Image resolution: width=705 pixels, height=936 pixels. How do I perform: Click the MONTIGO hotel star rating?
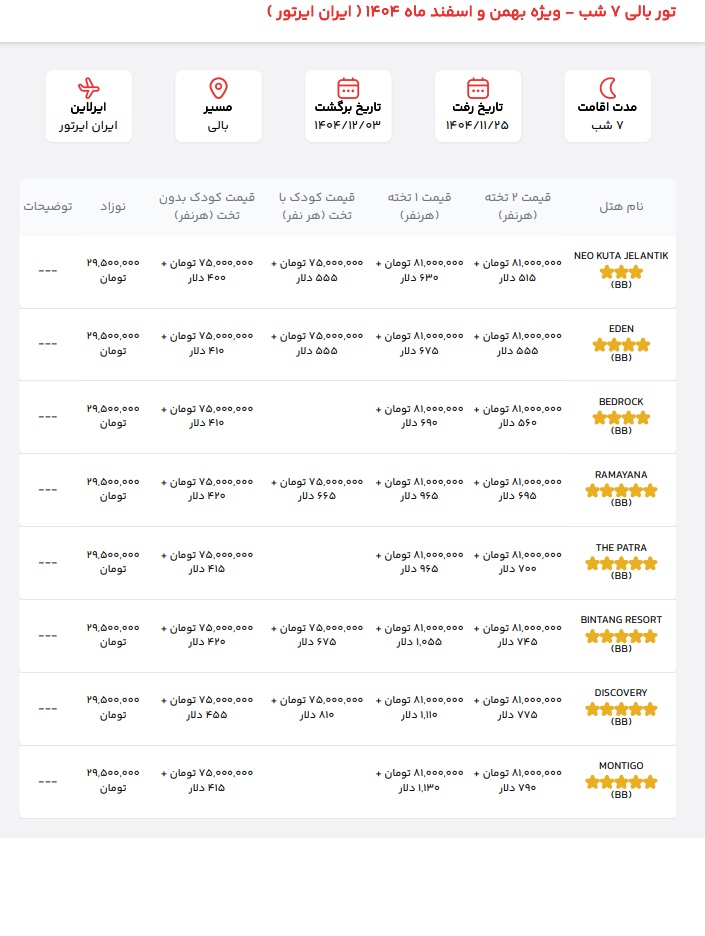pos(621,782)
